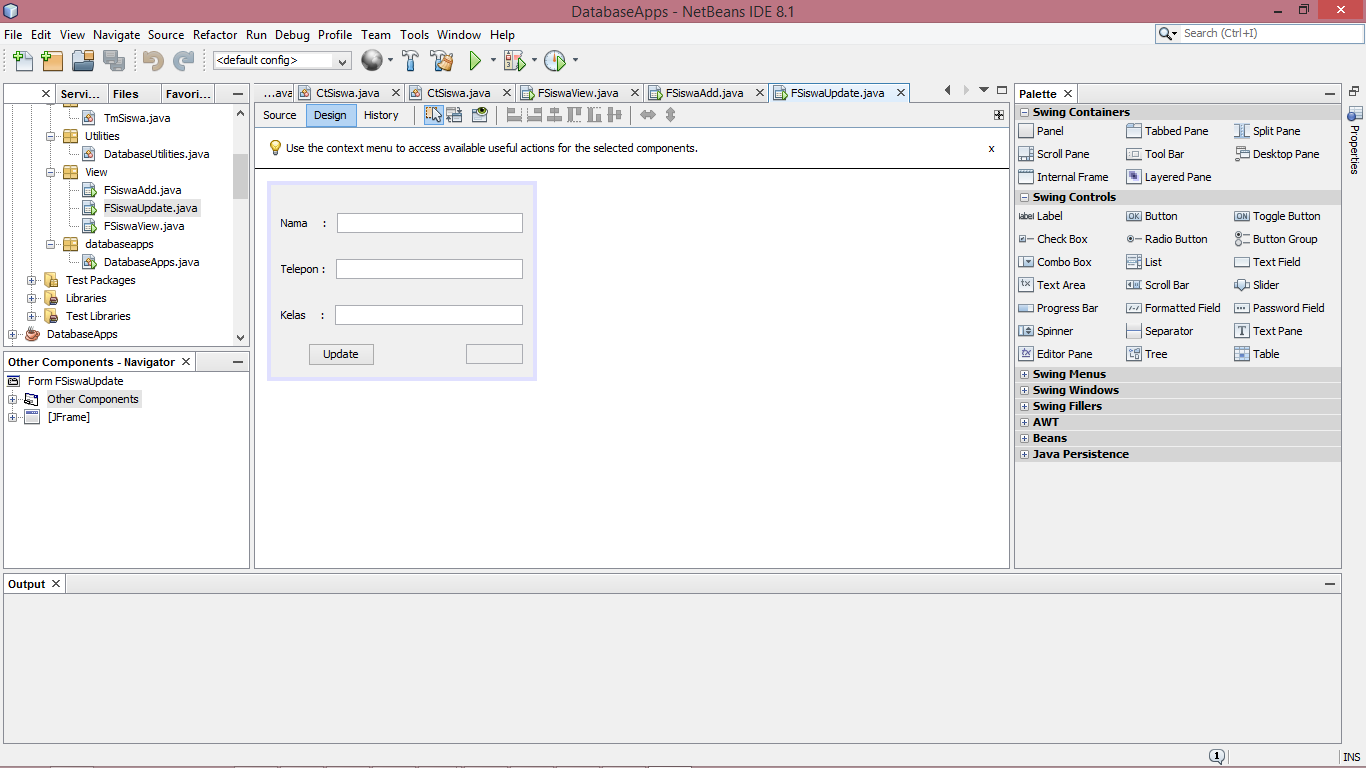Click the Open Project folder icon
The height and width of the screenshot is (768, 1366).
83,61
